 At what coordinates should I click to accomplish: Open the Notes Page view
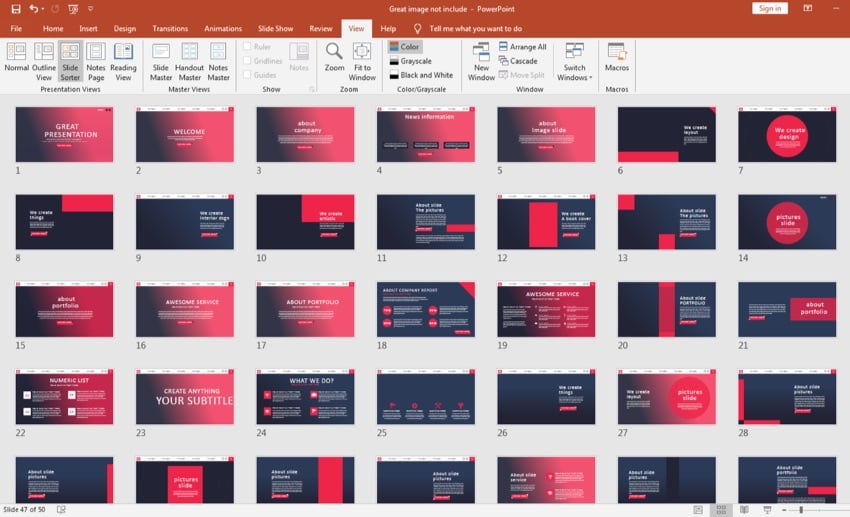[96, 59]
